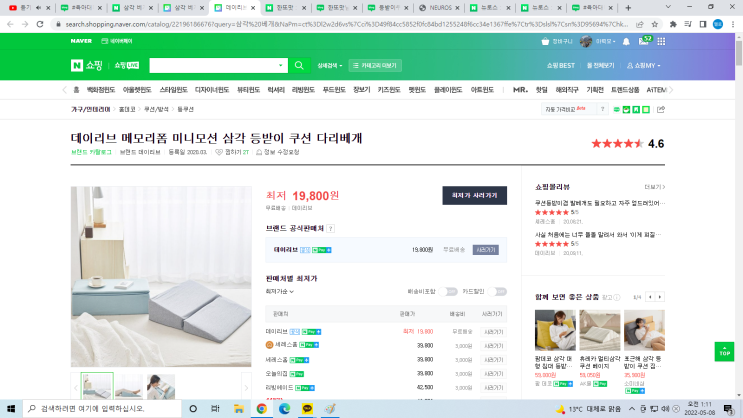Open the mail icon with 52 badge

click(644, 41)
